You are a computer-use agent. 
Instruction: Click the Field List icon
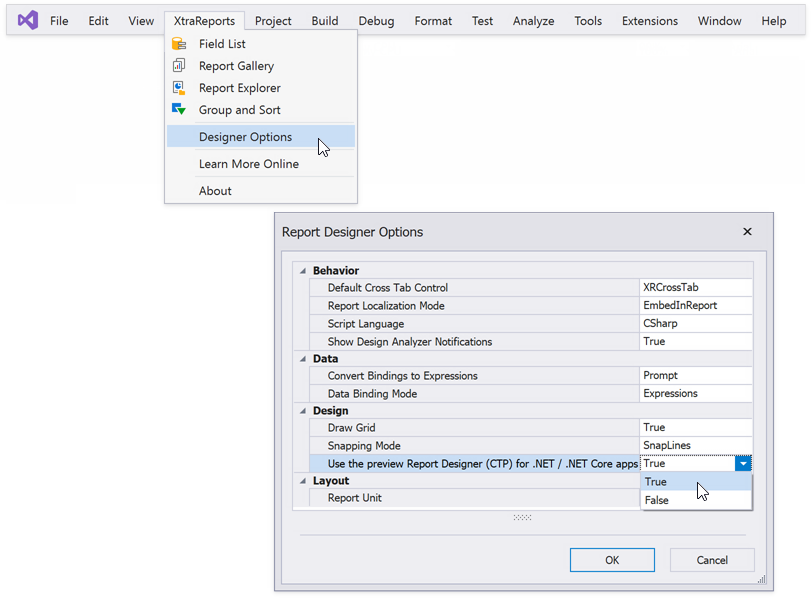pos(179,44)
